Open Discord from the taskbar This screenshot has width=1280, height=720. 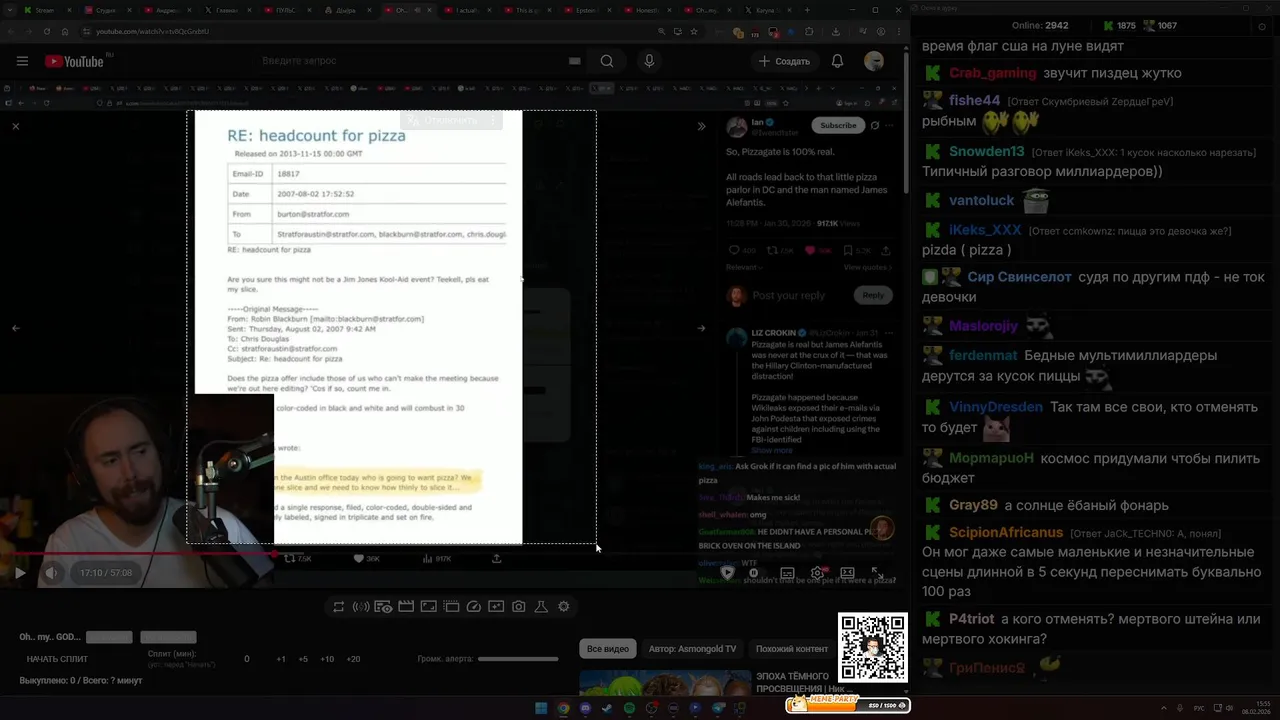tap(585, 708)
